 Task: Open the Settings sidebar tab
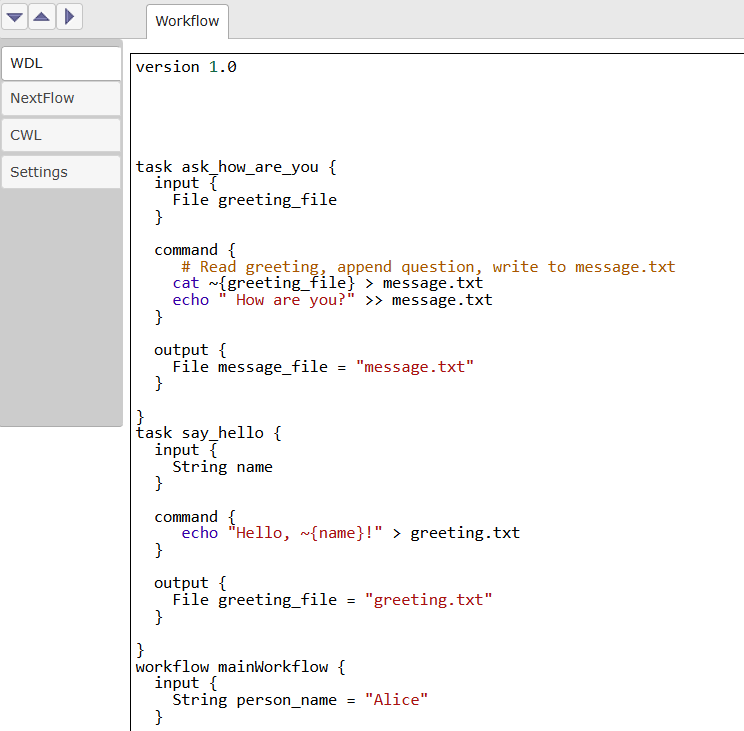pyautogui.click(x=61, y=172)
